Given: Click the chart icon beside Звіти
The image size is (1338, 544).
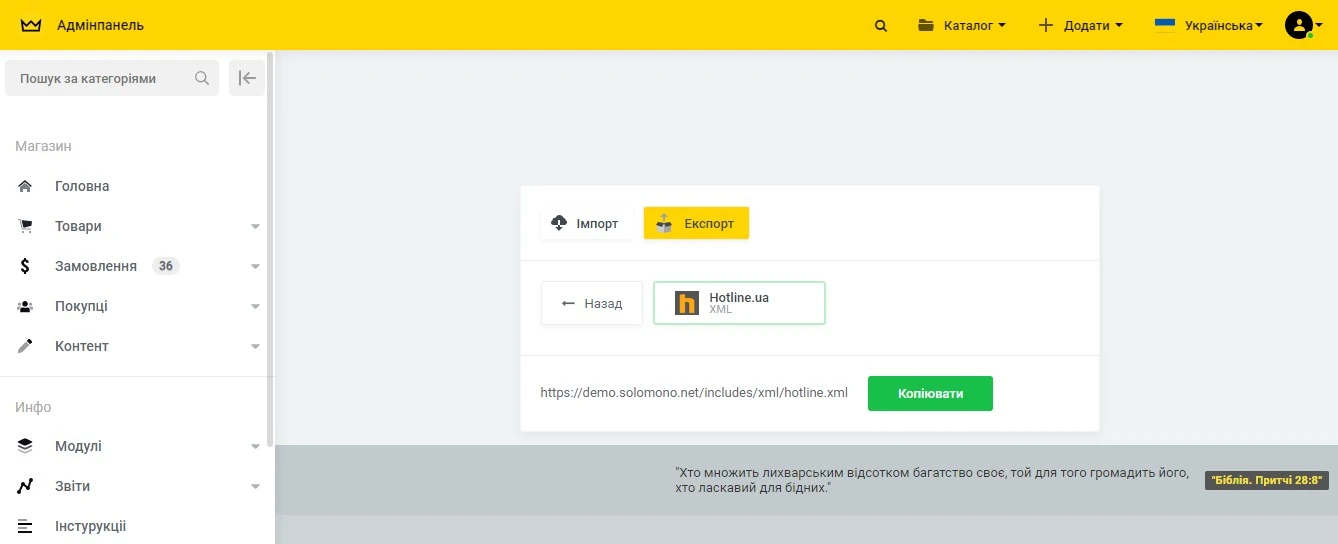Looking at the screenshot, I should [x=25, y=486].
